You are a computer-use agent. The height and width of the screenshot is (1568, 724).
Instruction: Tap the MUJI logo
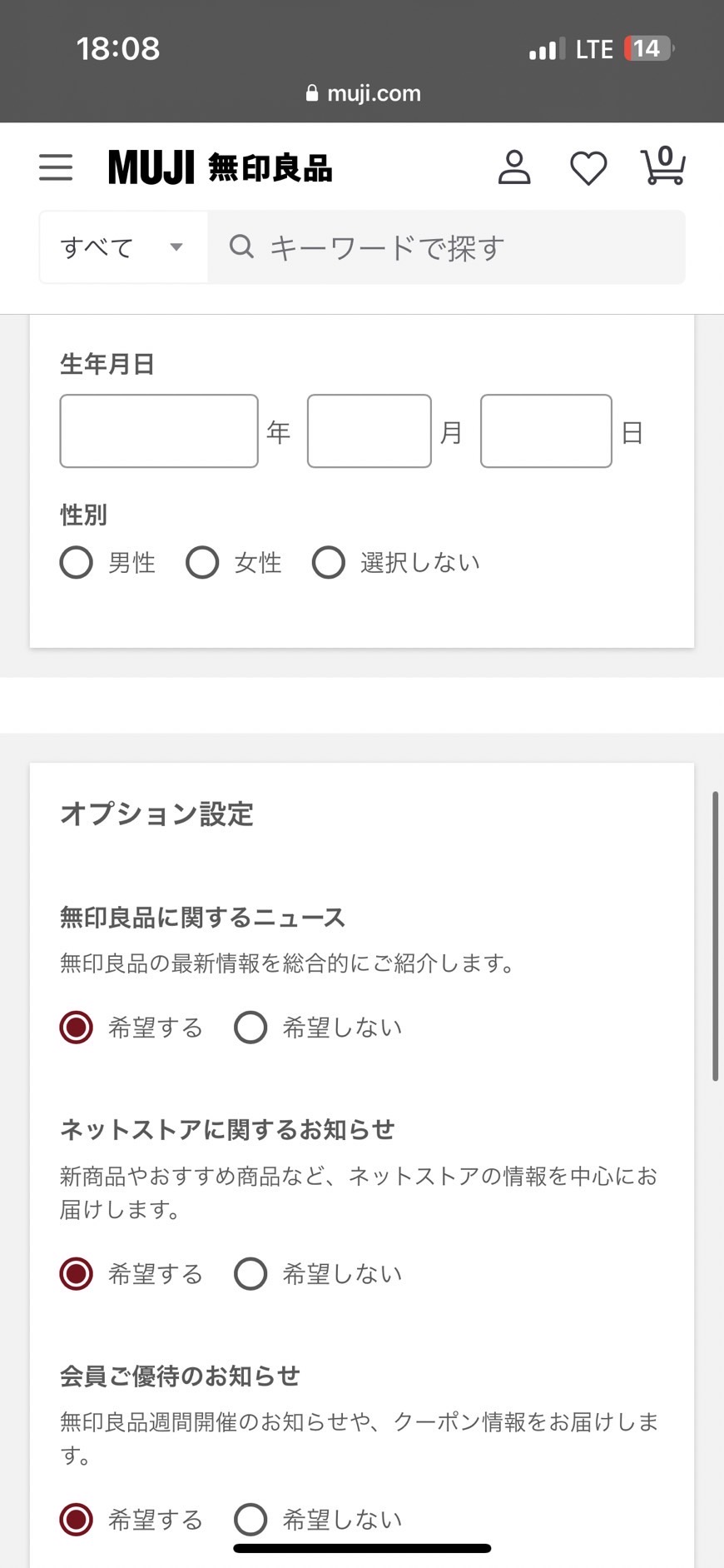(220, 167)
